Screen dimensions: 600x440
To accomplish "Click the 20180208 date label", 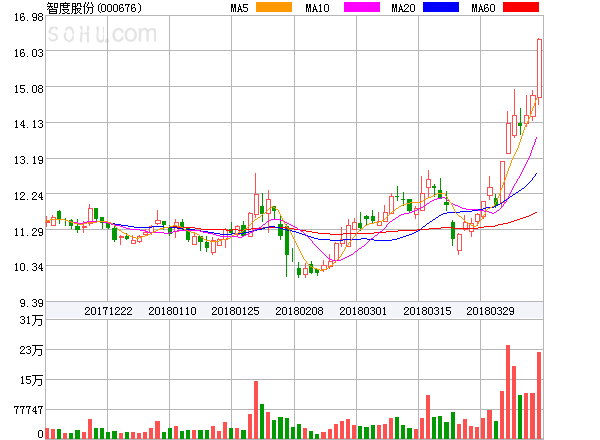I will (299, 311).
